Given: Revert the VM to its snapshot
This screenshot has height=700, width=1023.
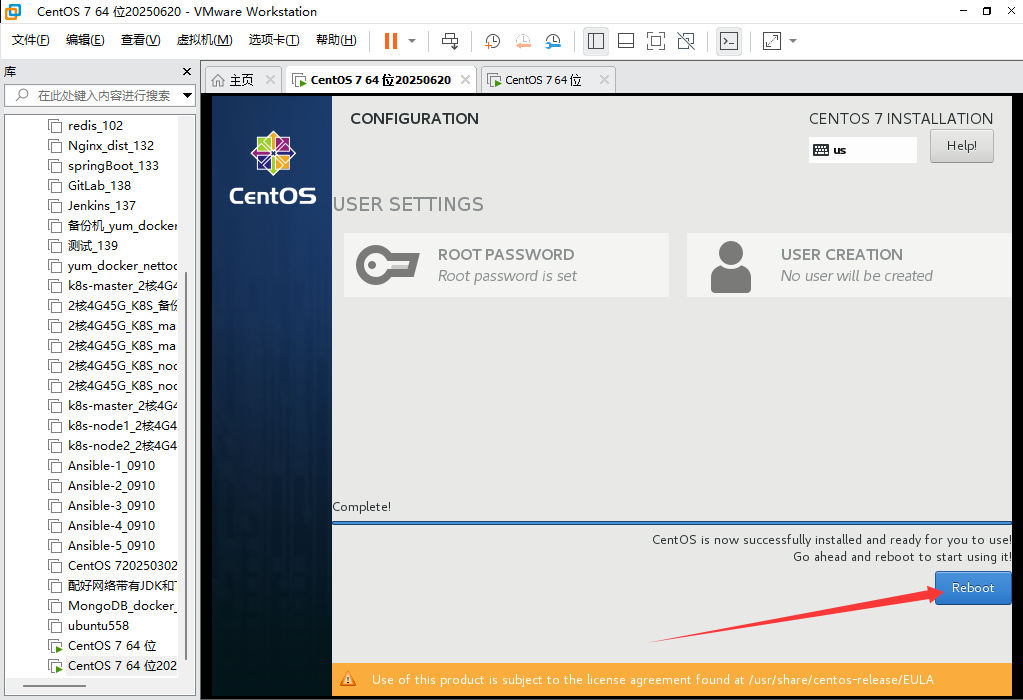Looking at the screenshot, I should 522,41.
